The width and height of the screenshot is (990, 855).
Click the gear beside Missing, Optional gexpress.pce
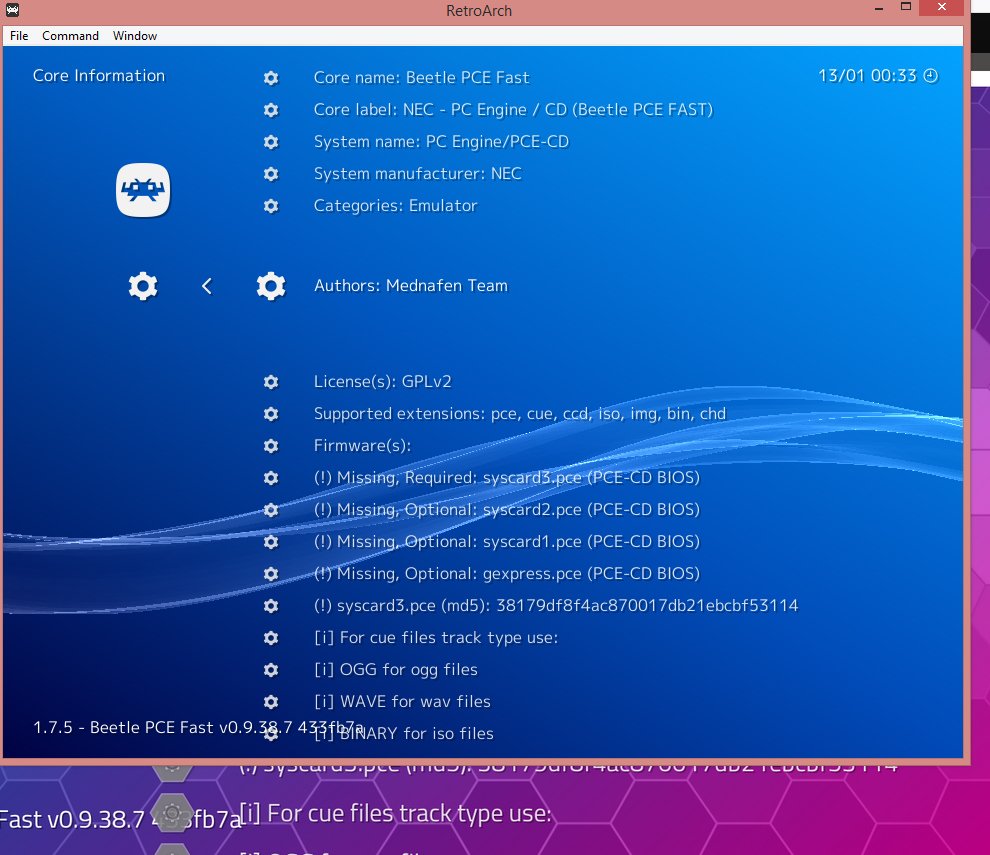click(x=271, y=574)
